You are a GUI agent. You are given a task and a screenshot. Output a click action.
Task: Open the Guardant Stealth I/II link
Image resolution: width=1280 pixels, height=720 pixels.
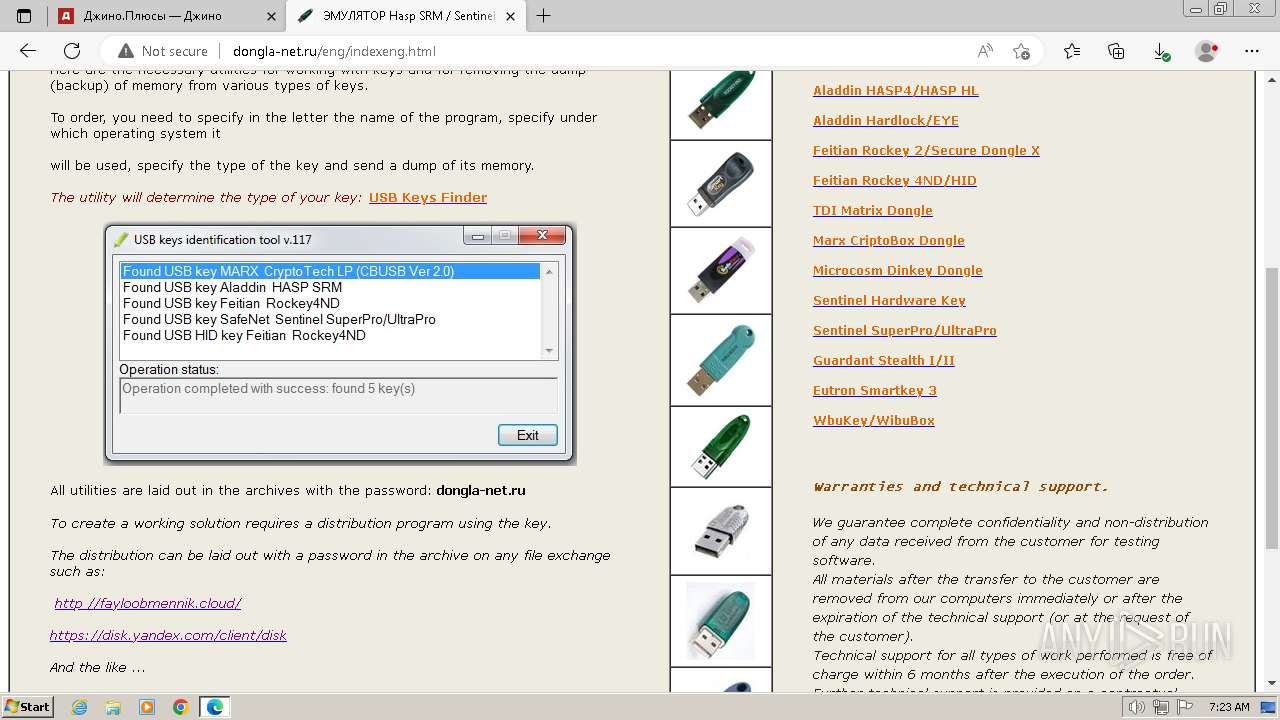[884, 360]
